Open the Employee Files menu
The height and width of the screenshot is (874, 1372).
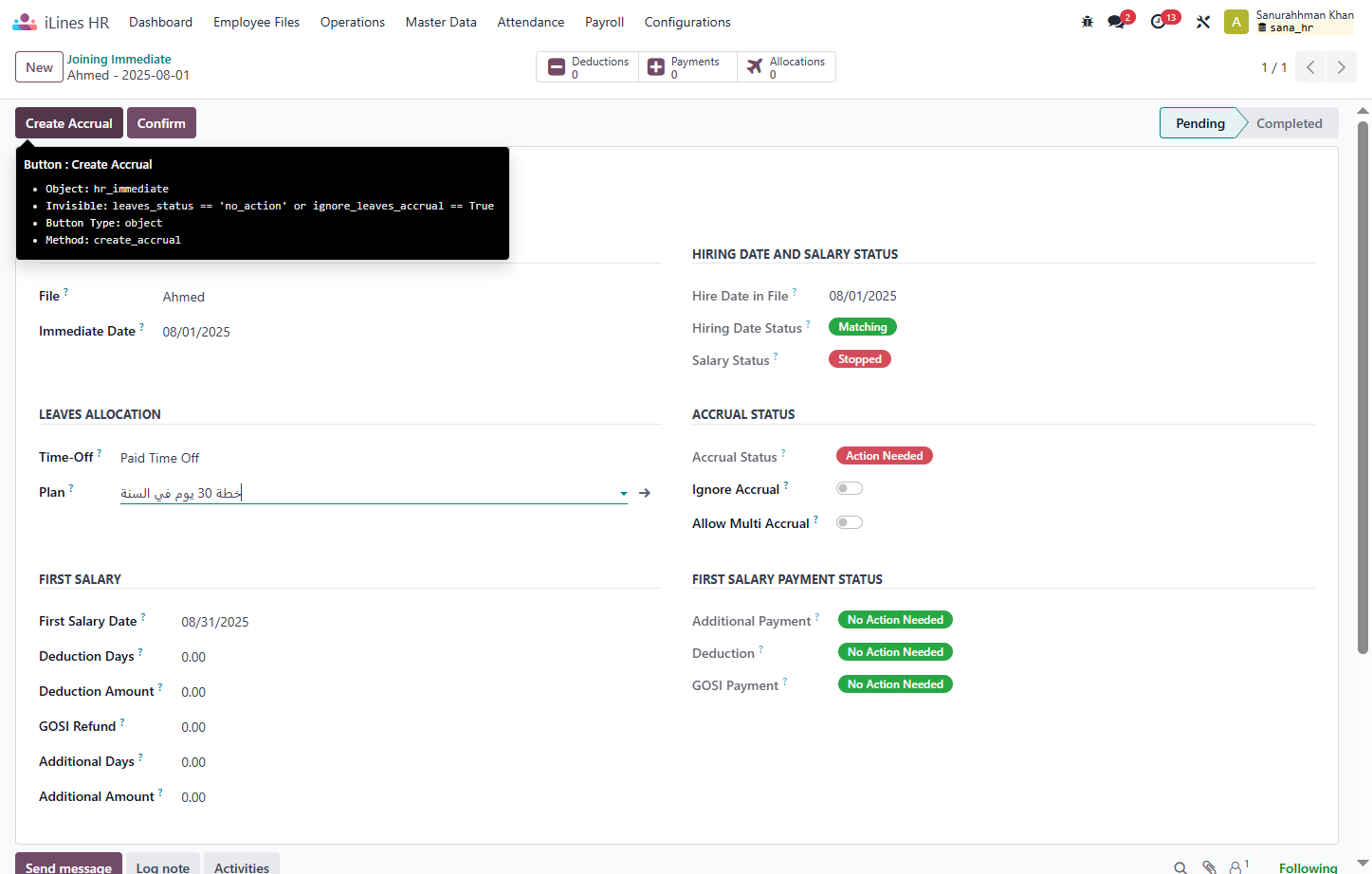pyautogui.click(x=256, y=22)
